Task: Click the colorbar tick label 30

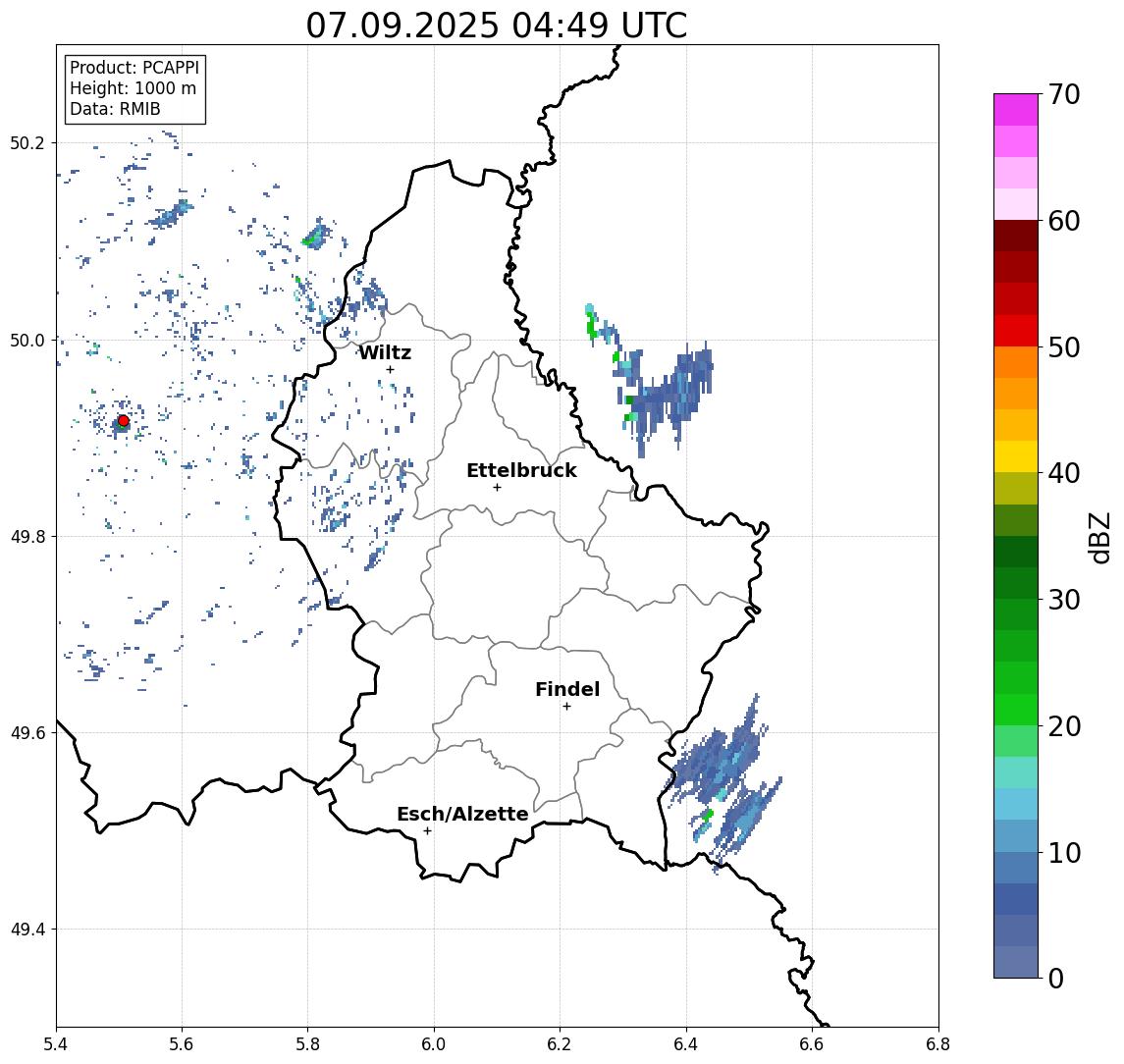Action: coord(1064,600)
